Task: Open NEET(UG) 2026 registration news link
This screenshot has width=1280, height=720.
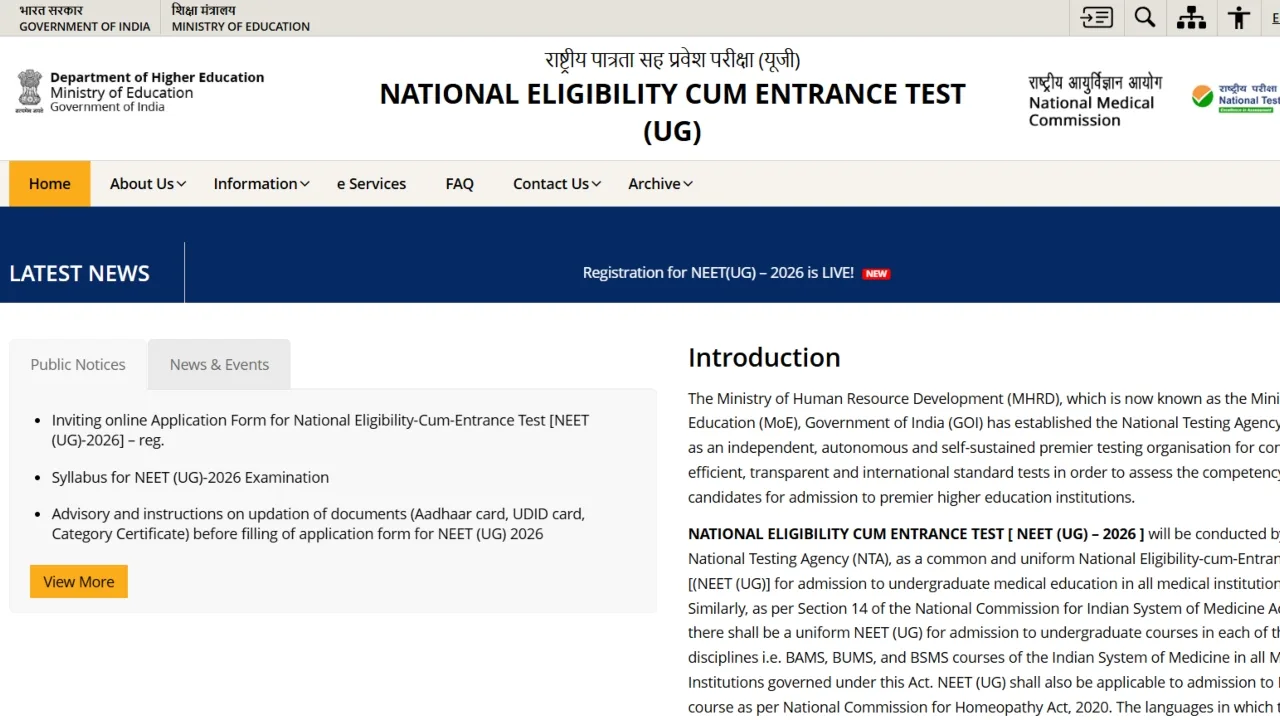Action: tap(719, 272)
